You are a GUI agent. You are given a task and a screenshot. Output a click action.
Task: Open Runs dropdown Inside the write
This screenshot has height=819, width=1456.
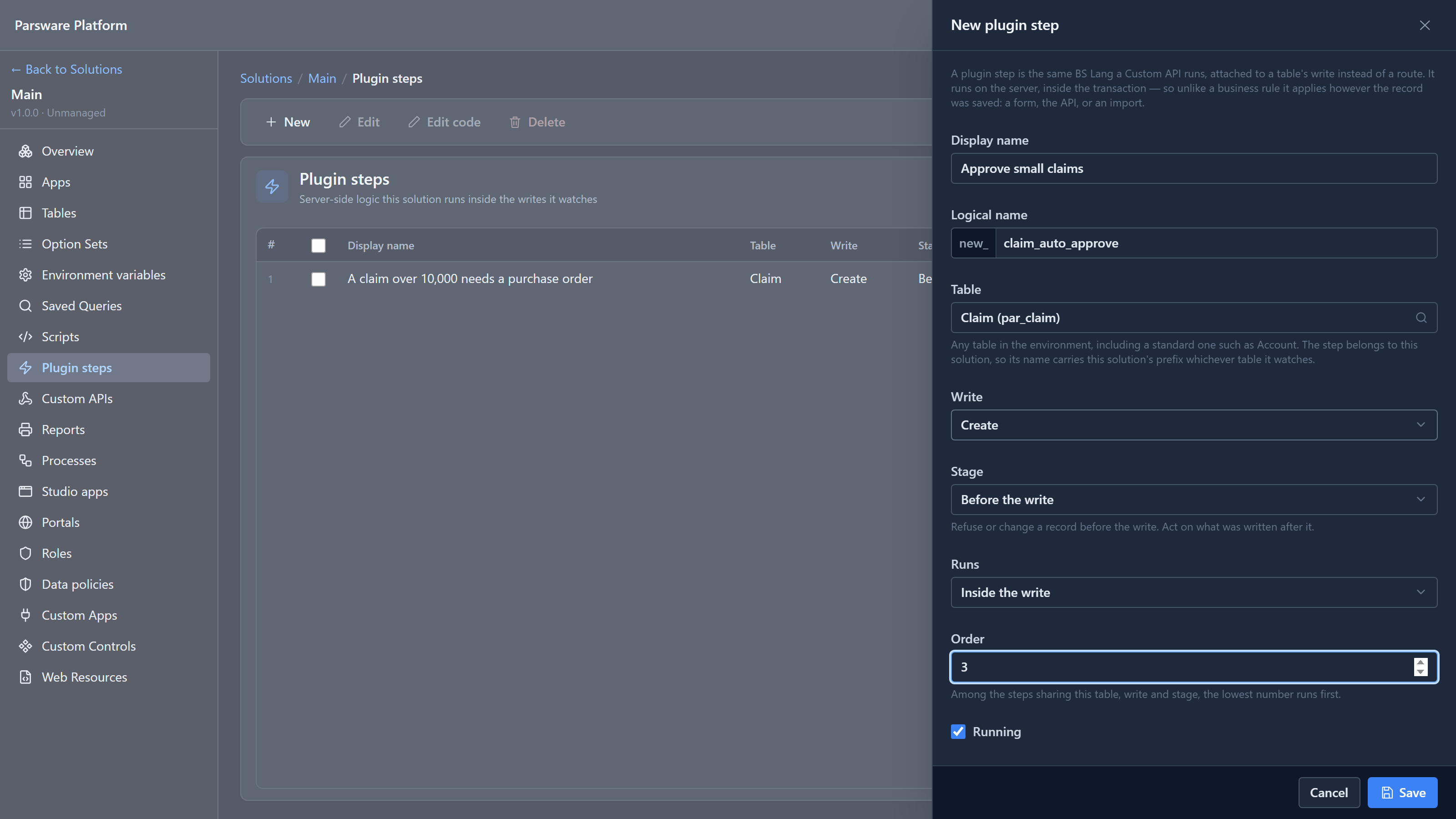1194,592
